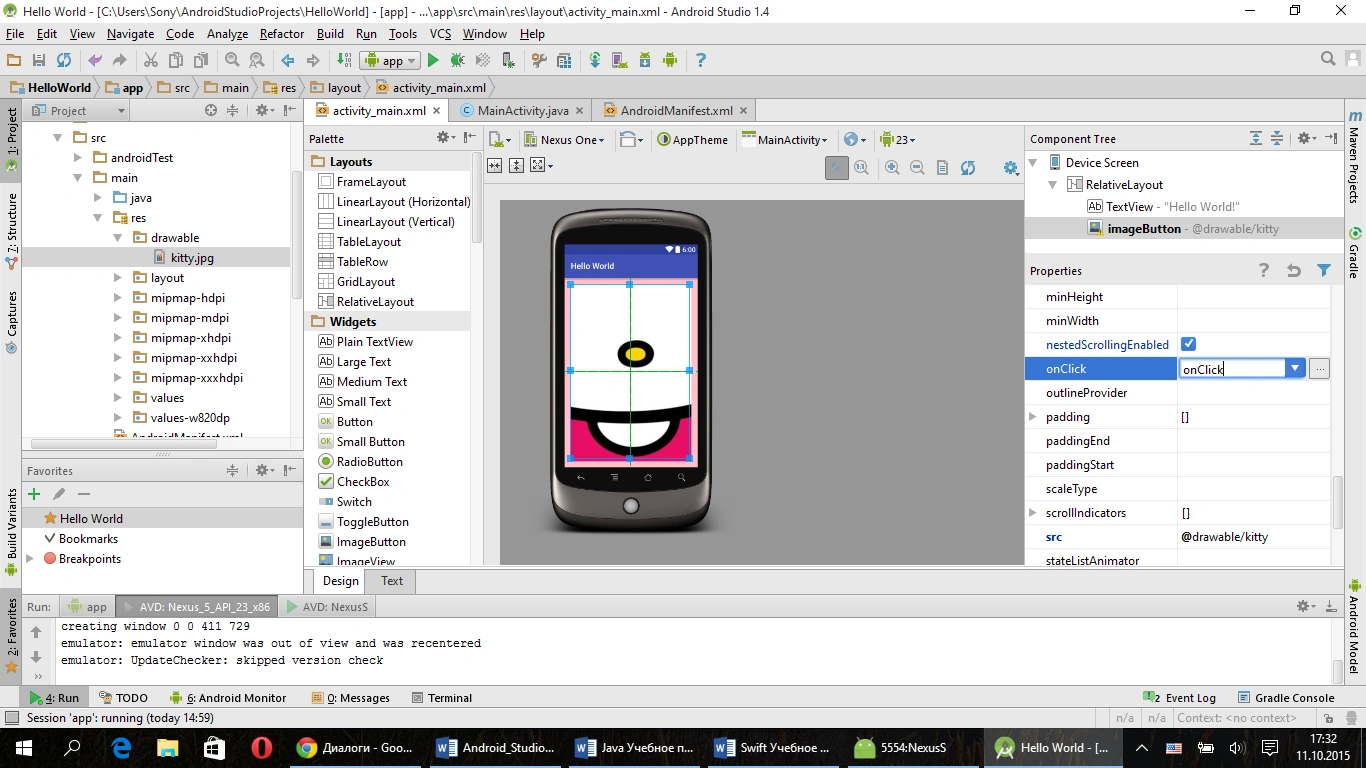Open the onClick value dropdown arrow

click(x=1295, y=368)
